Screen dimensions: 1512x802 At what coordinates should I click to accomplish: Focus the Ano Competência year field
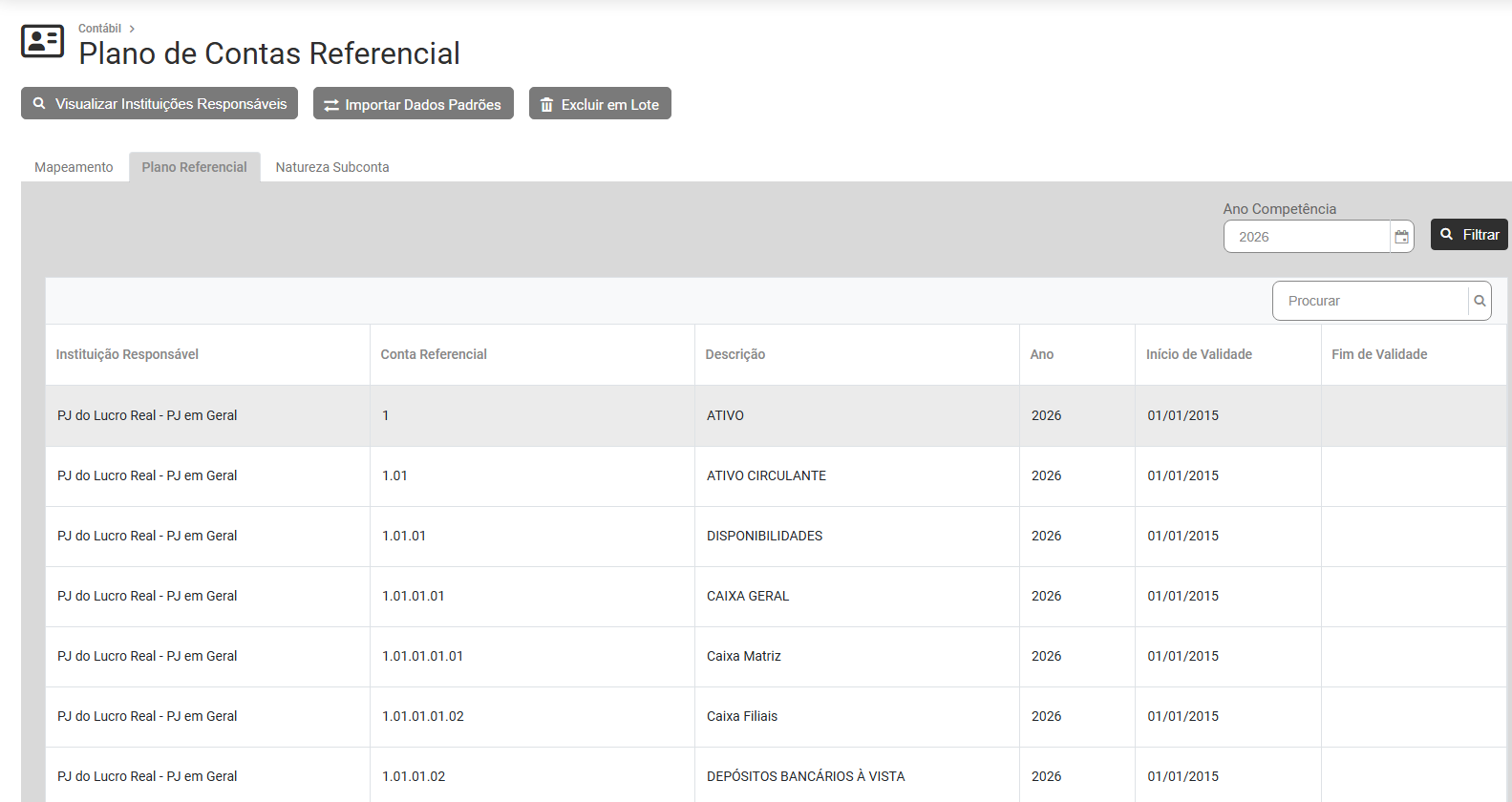[x=1306, y=237]
